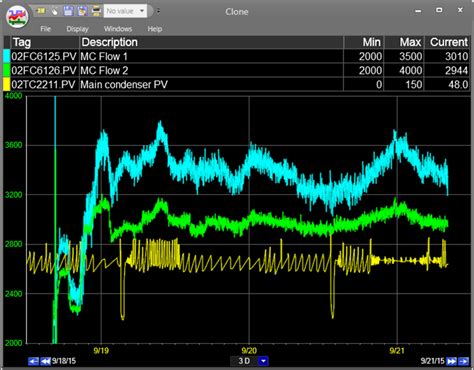The width and height of the screenshot is (474, 370).
Task: Click the single left arrow scroll-back button
Action: [x=33, y=361]
